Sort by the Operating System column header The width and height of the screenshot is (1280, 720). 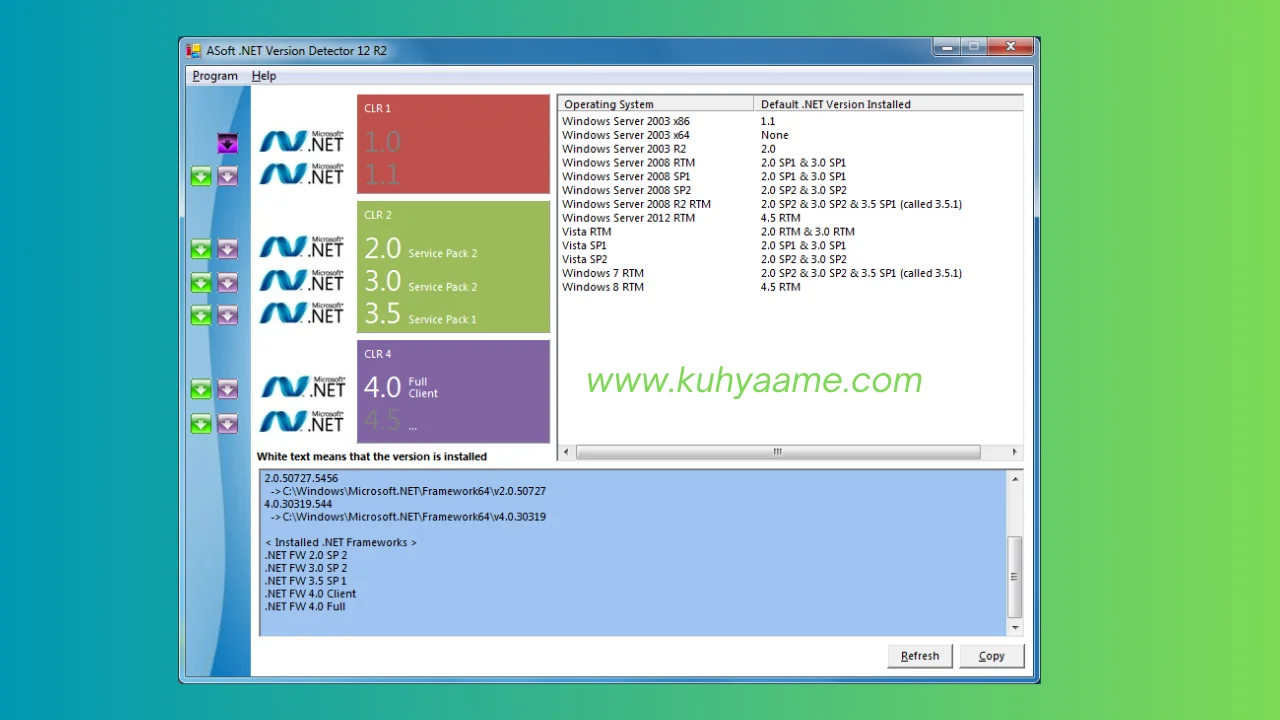coord(655,104)
